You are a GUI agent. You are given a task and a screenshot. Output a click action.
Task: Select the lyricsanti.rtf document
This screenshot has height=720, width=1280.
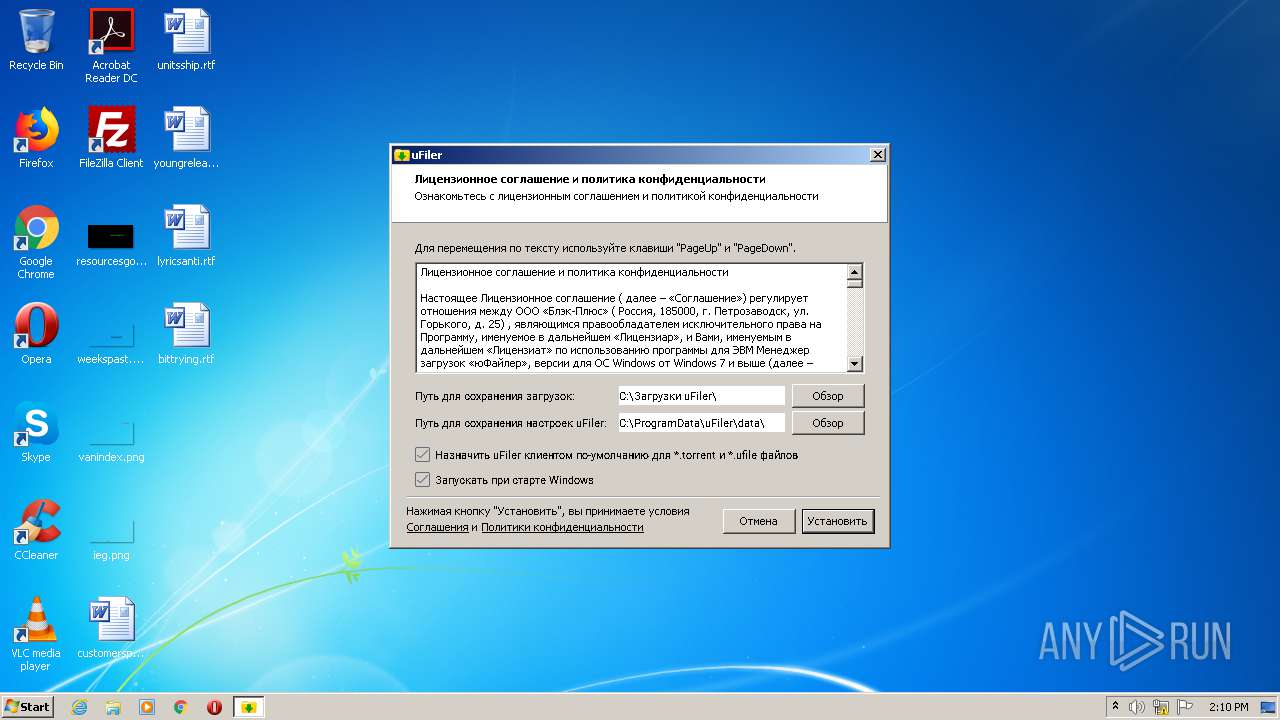[x=186, y=236]
